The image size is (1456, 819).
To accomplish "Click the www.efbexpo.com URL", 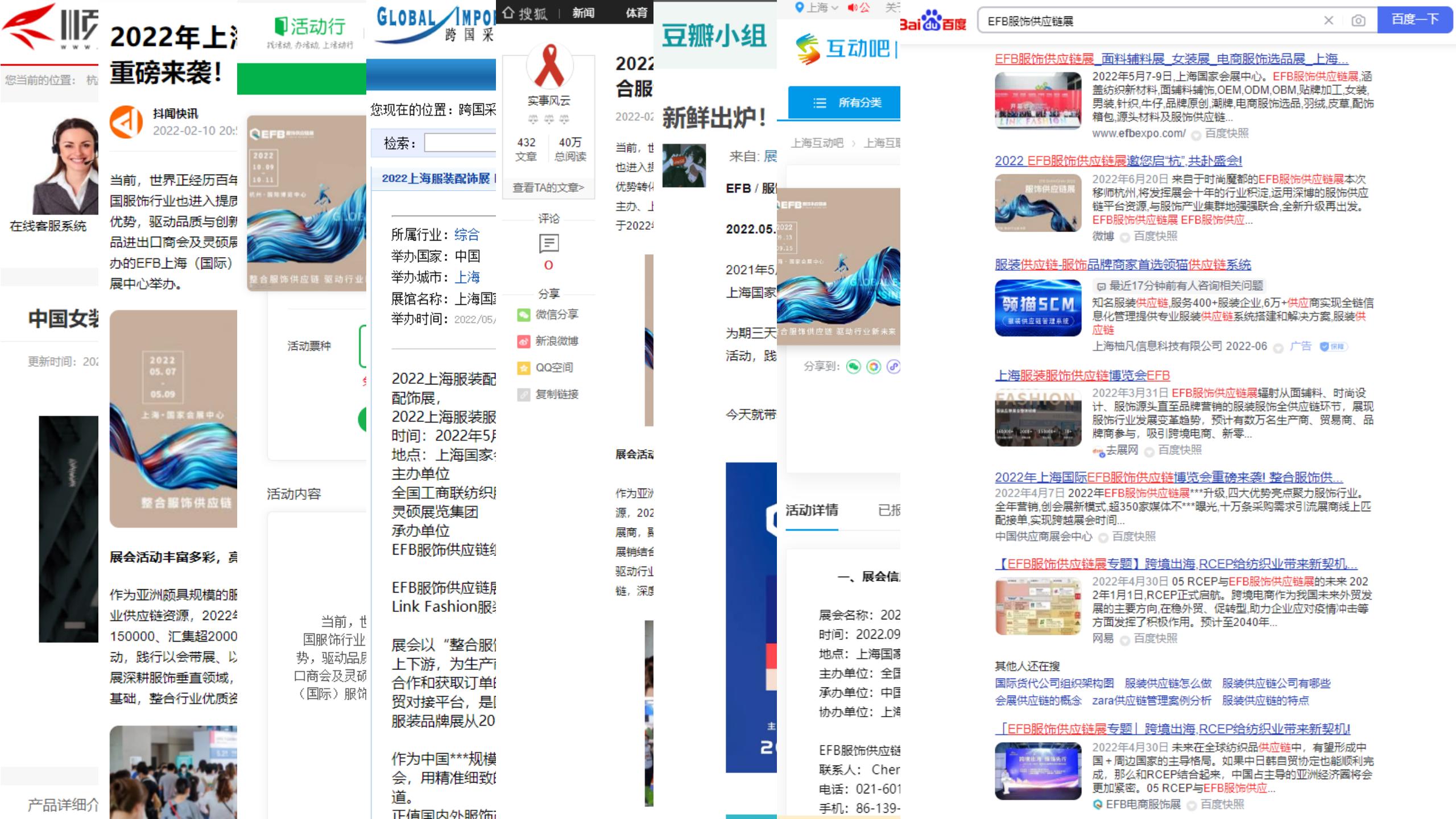I will click(1139, 133).
